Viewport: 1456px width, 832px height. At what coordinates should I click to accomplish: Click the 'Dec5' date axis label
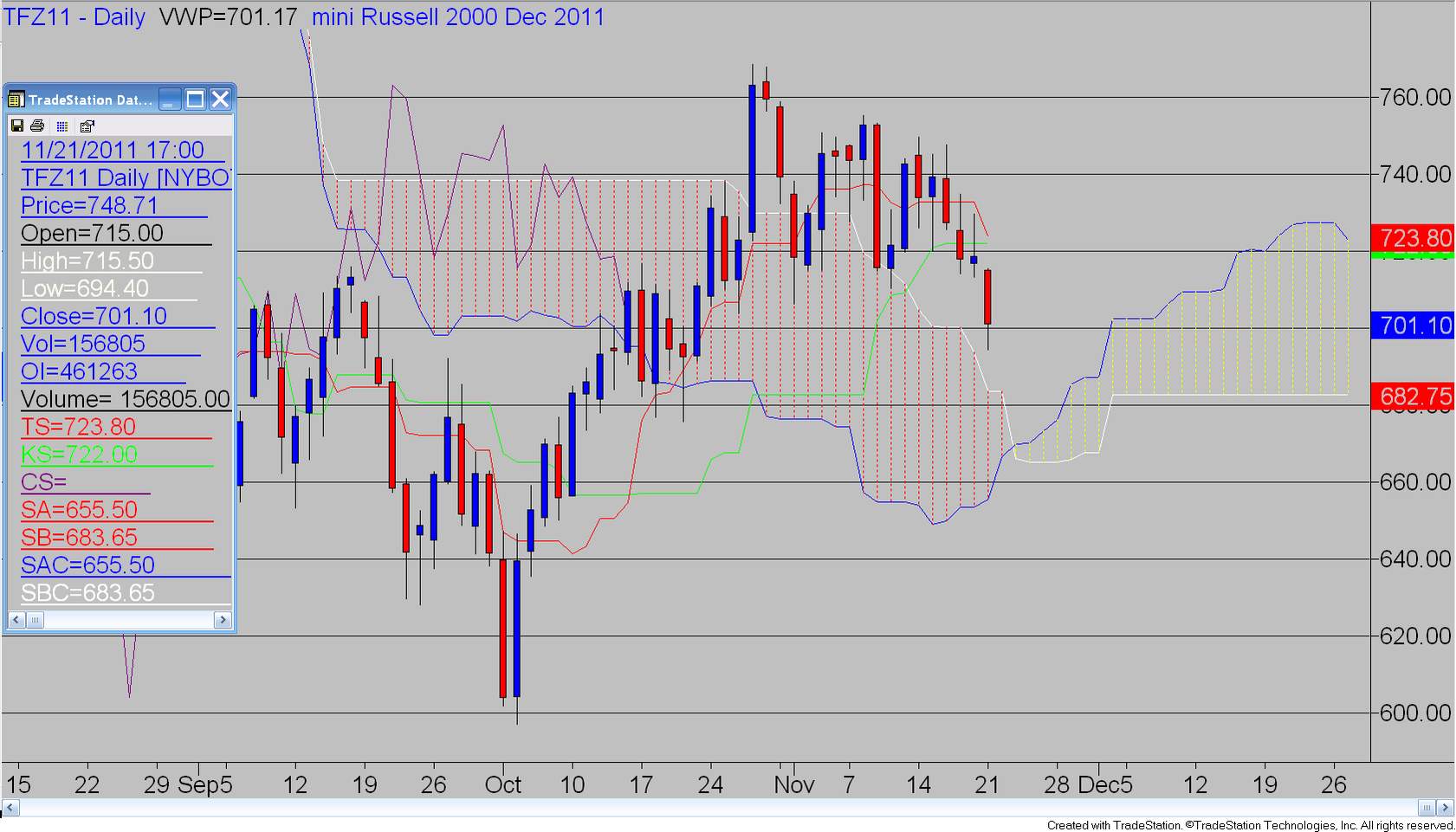tap(1105, 785)
